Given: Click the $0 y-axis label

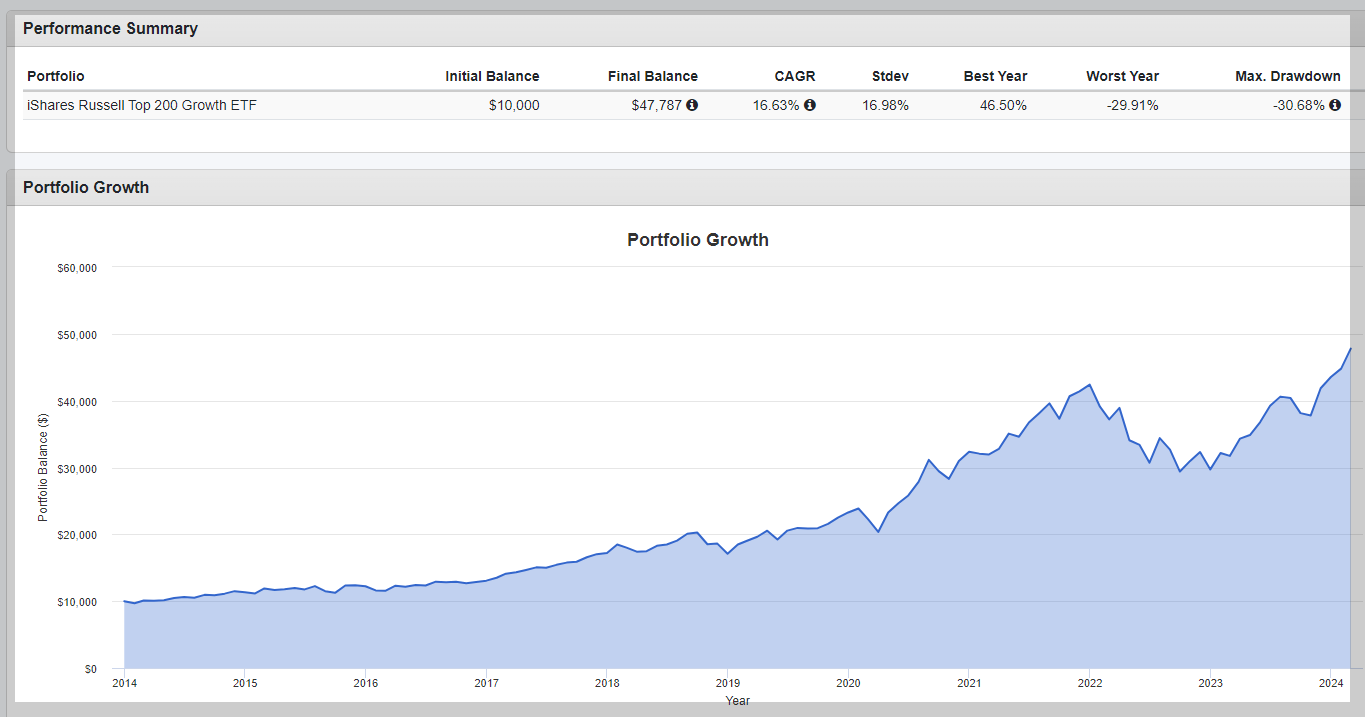Looking at the screenshot, I should coord(90,669).
